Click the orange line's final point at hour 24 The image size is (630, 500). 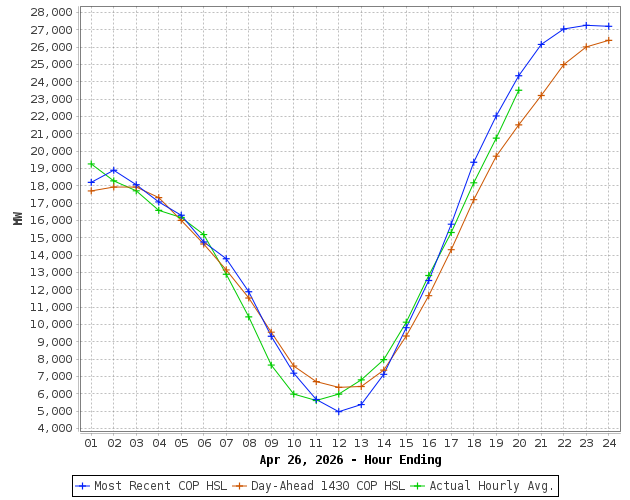[x=608, y=40]
